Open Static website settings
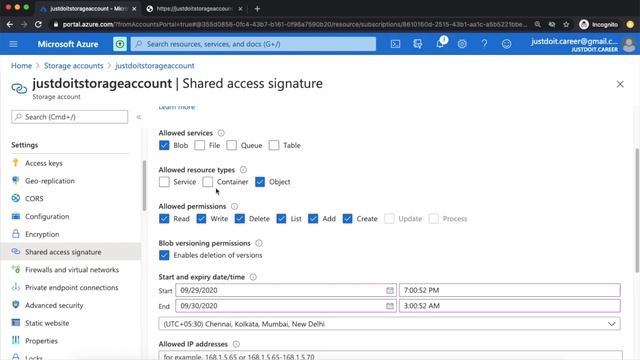The height and width of the screenshot is (360, 640). coord(47,323)
